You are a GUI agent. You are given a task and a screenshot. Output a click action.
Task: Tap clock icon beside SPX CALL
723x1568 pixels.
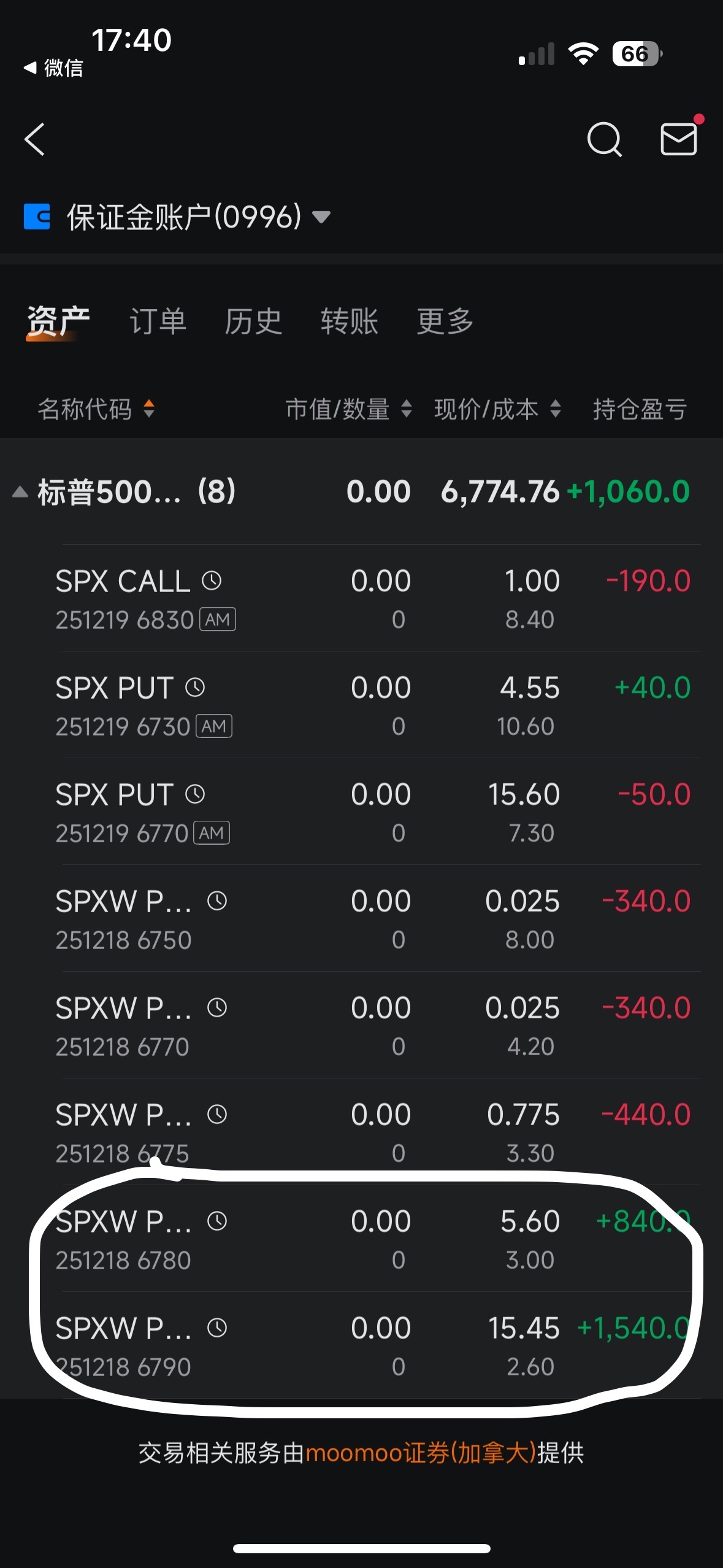coord(212,580)
